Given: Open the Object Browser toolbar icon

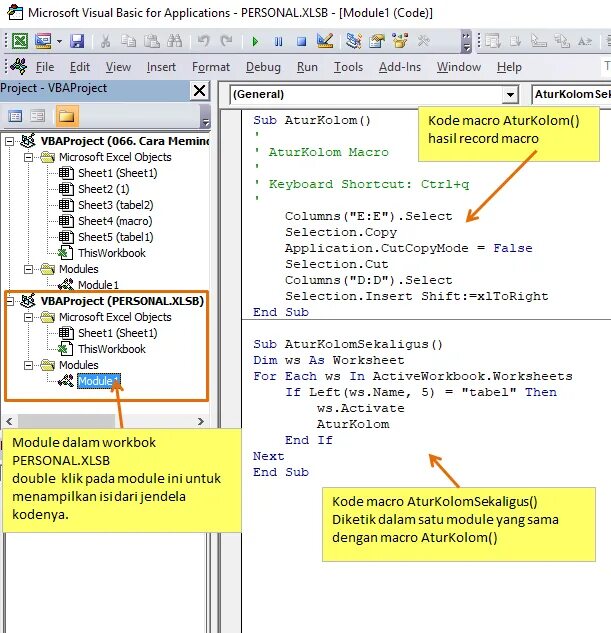Looking at the screenshot, I should point(400,41).
